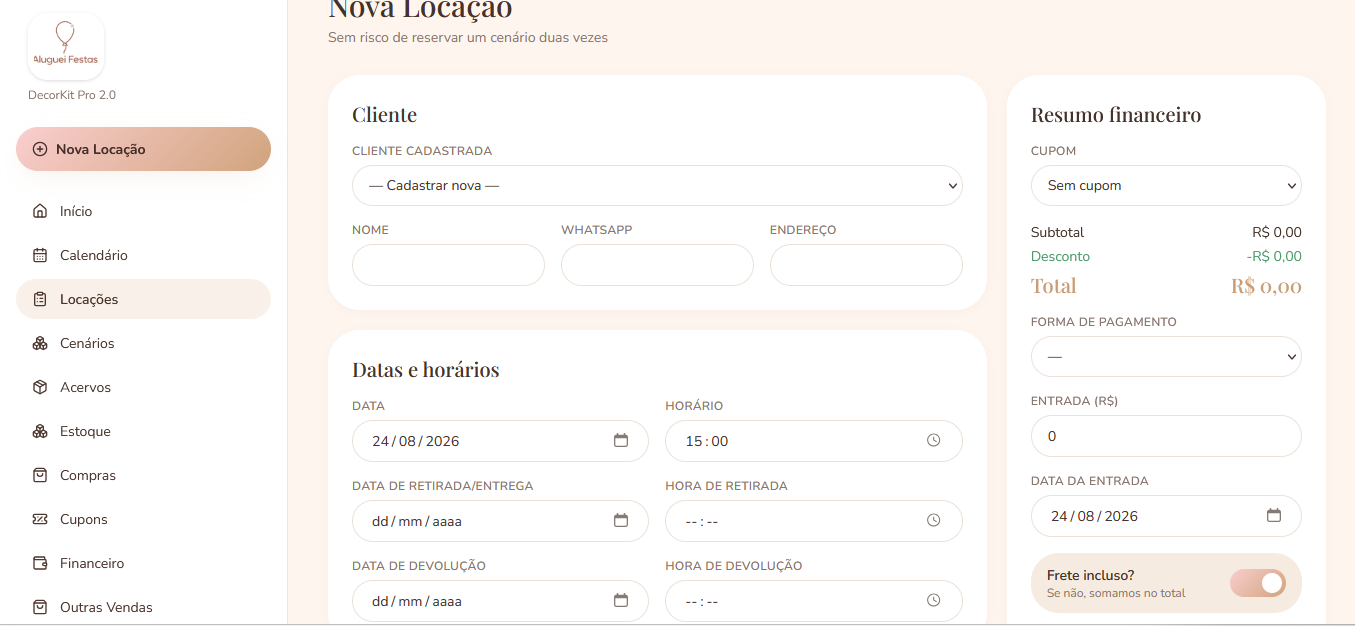Navigate to Estoque in the sidebar
Image resolution: width=1355 pixels, height=626 pixels.
click(143, 431)
